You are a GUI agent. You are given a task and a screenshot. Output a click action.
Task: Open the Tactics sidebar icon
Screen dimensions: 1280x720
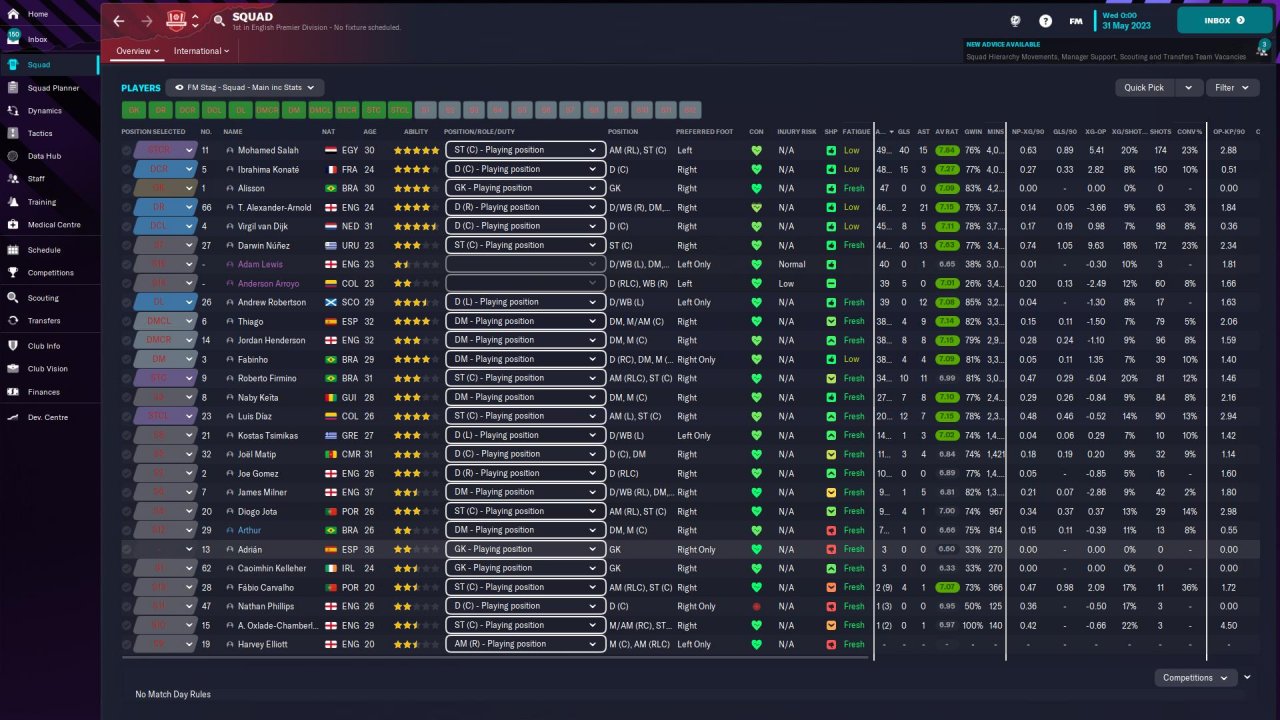[x=13, y=133]
